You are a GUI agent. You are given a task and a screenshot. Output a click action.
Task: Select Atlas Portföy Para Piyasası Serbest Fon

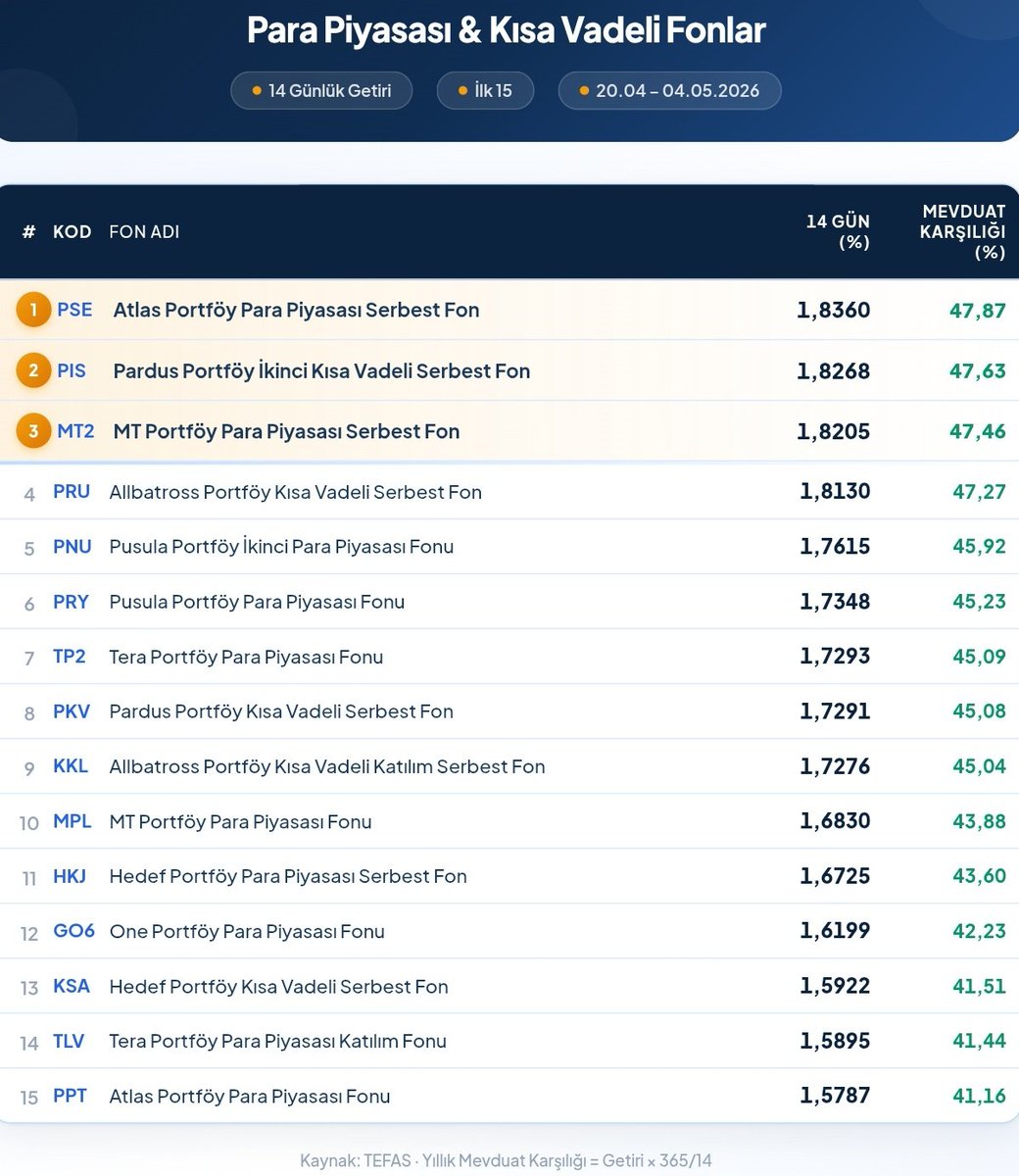pyautogui.click(x=297, y=311)
